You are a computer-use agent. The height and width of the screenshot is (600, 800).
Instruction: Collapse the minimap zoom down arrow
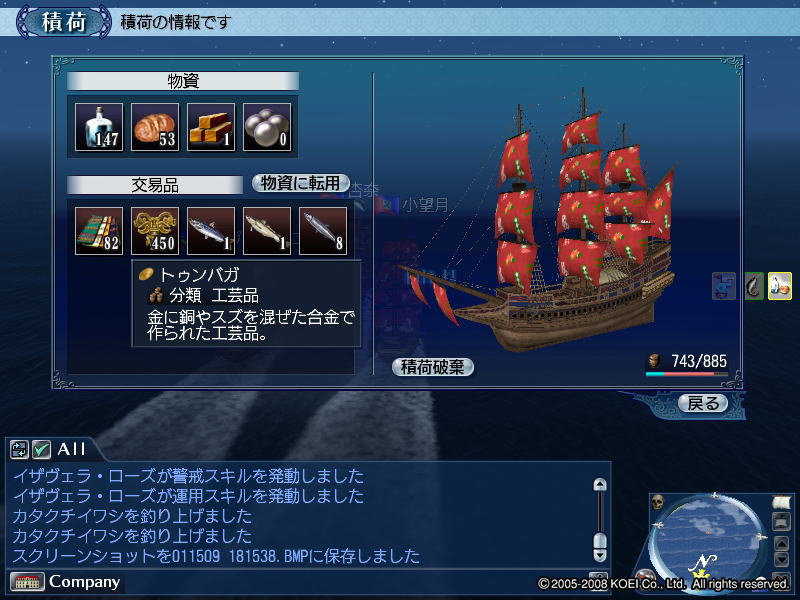[782, 560]
